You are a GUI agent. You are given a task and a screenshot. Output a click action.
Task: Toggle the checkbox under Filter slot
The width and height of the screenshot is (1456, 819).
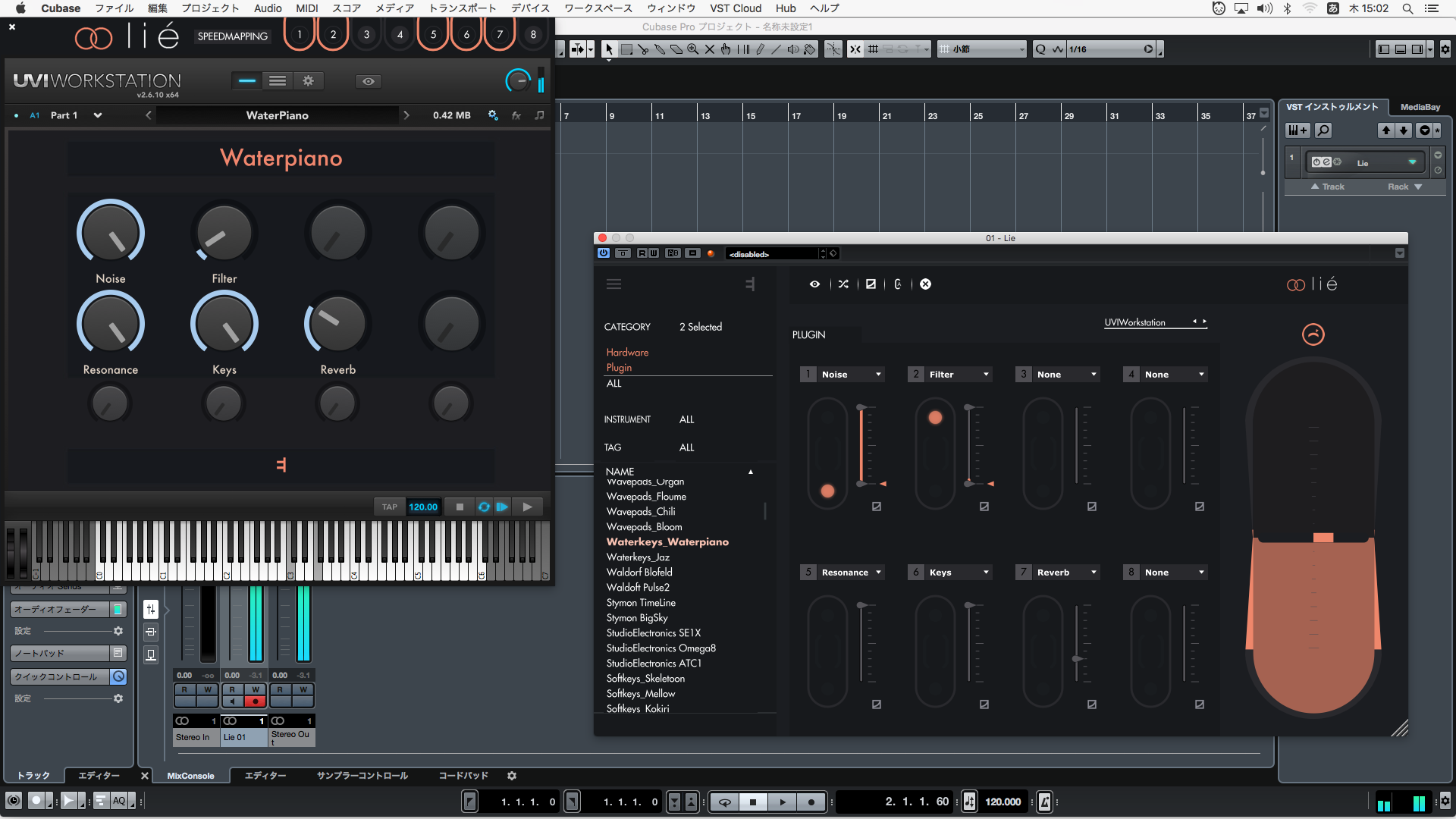tap(984, 507)
